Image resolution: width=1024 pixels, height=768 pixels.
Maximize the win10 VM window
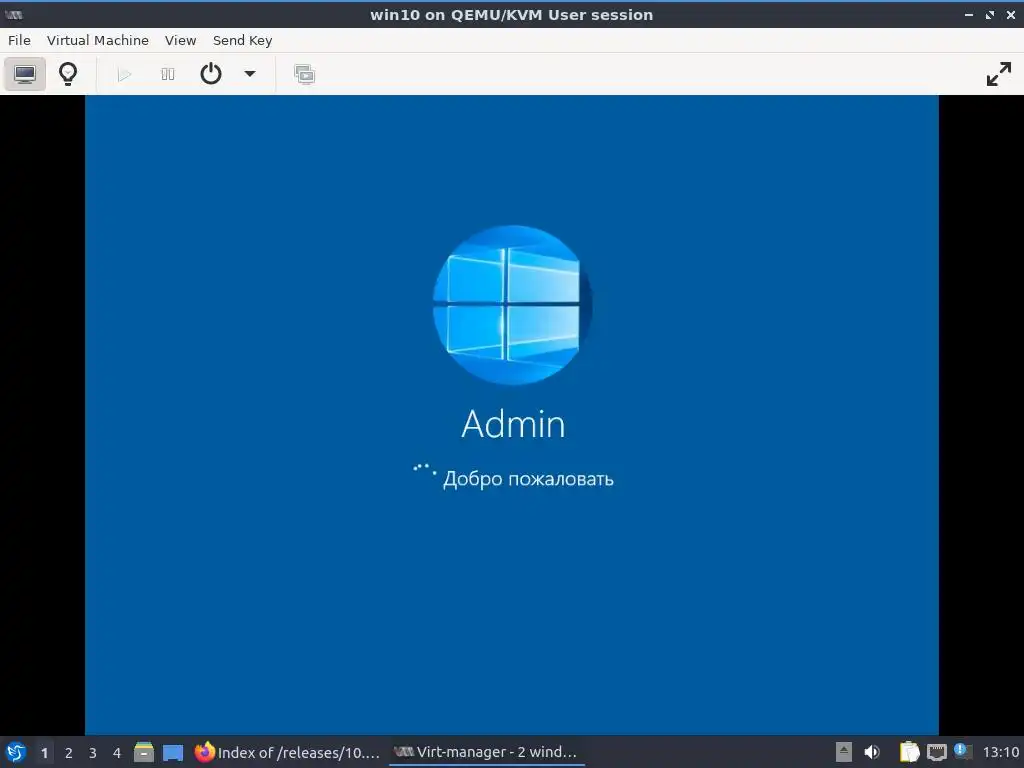(x=989, y=15)
